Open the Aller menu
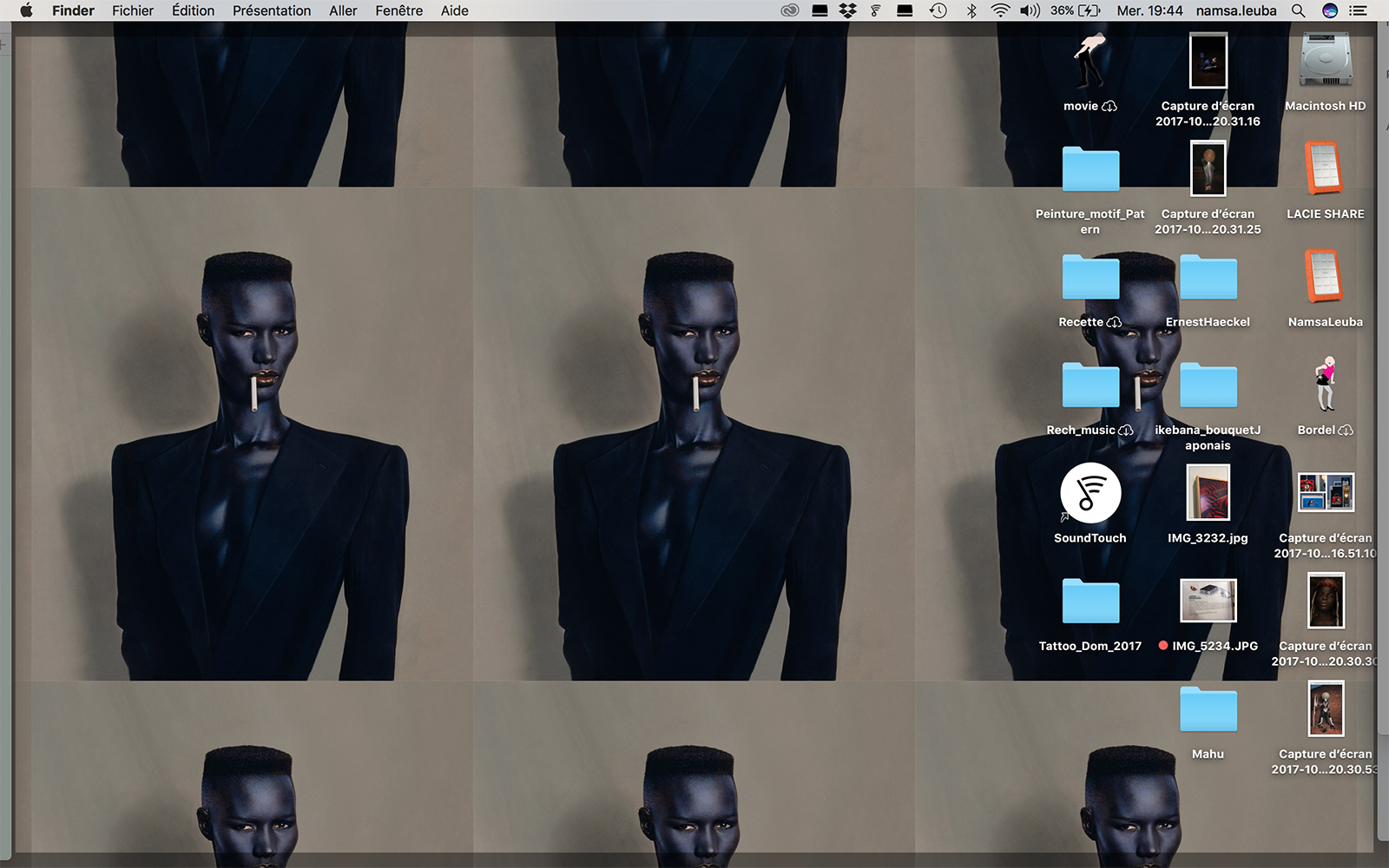 (343, 10)
